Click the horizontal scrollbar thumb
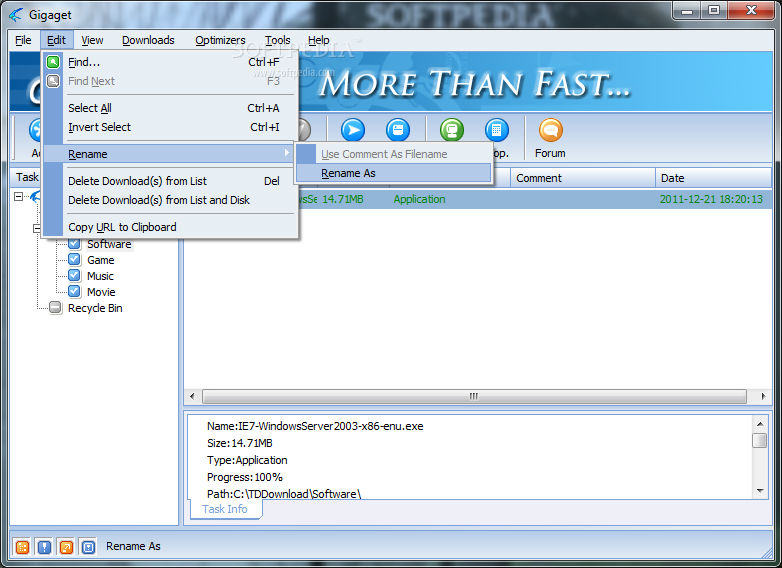The image size is (782, 568). 474,396
